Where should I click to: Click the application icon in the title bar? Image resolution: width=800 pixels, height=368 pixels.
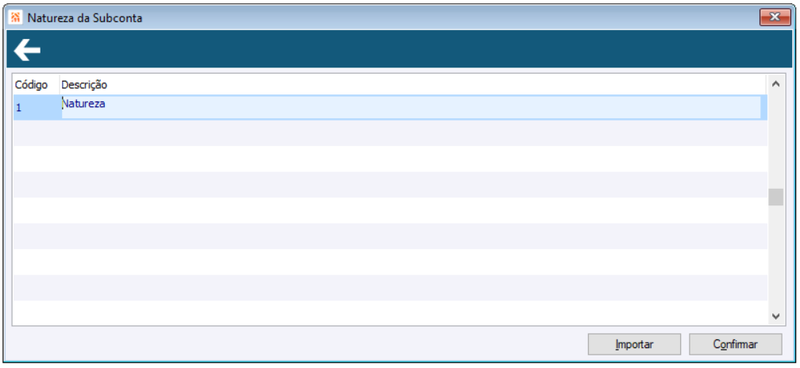tap(16, 18)
